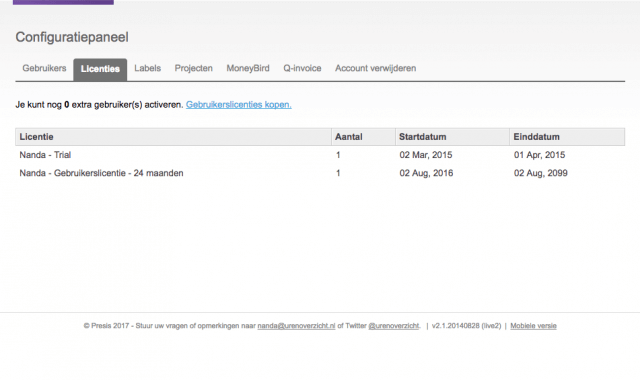Open the Q-invoice tab
Image resolution: width=640 pixels, height=380 pixels.
click(x=302, y=68)
